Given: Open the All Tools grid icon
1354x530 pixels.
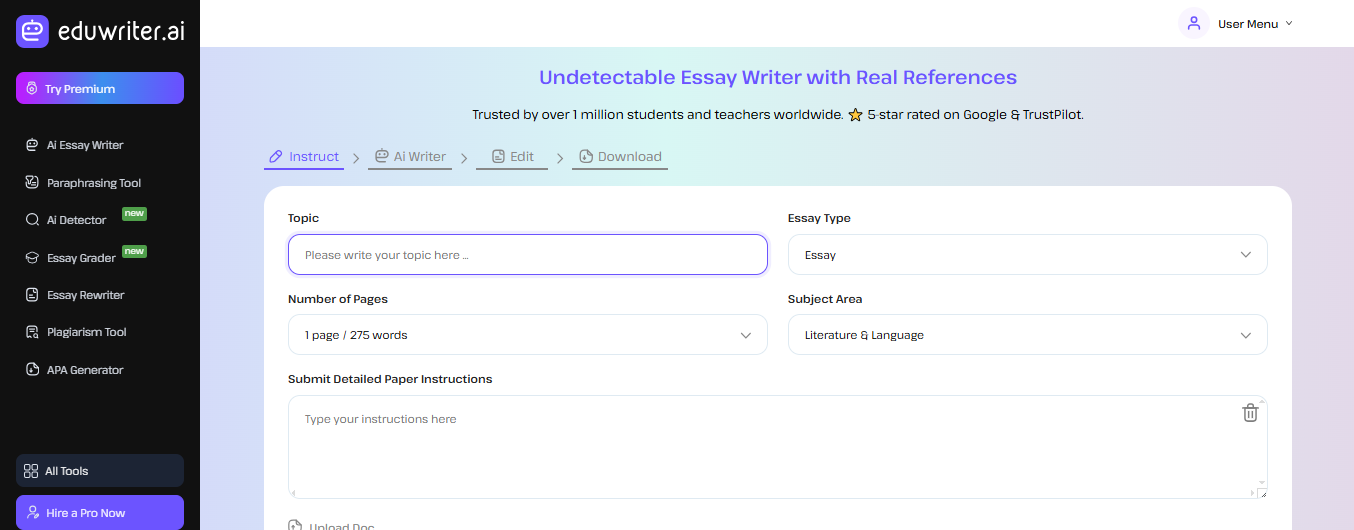Looking at the screenshot, I should click(31, 471).
